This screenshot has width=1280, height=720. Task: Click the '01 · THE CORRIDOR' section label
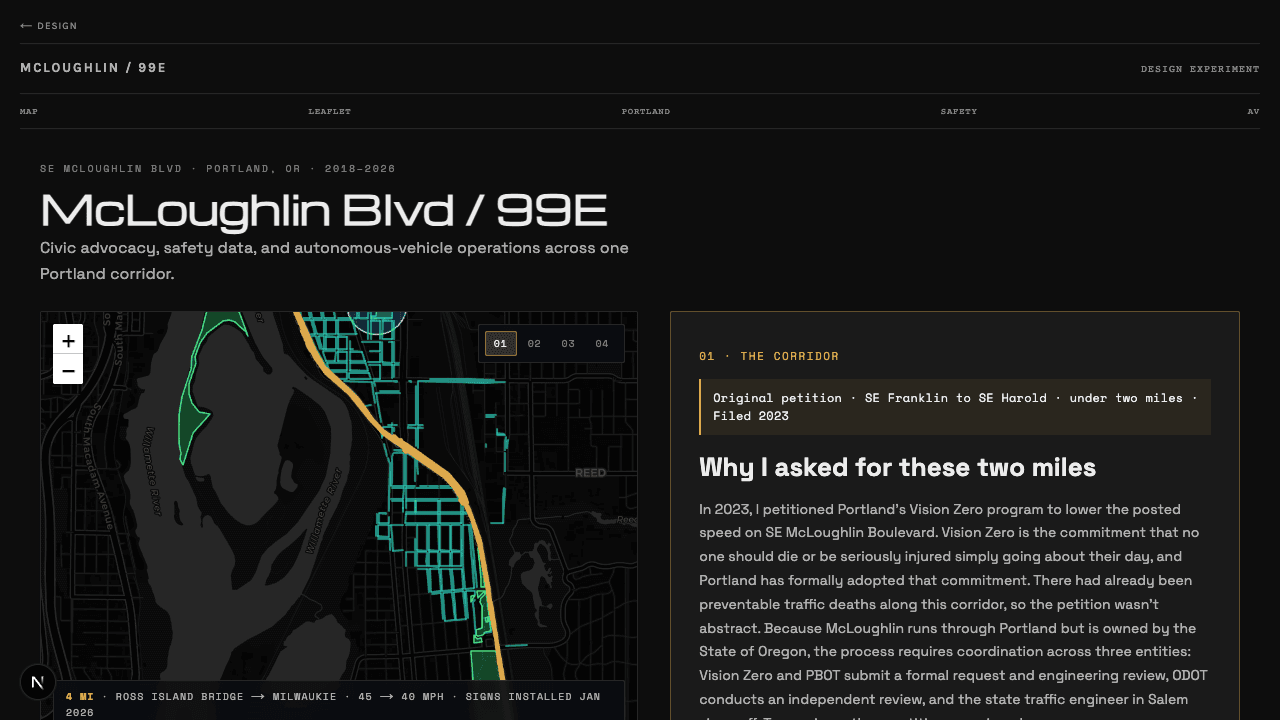click(769, 356)
